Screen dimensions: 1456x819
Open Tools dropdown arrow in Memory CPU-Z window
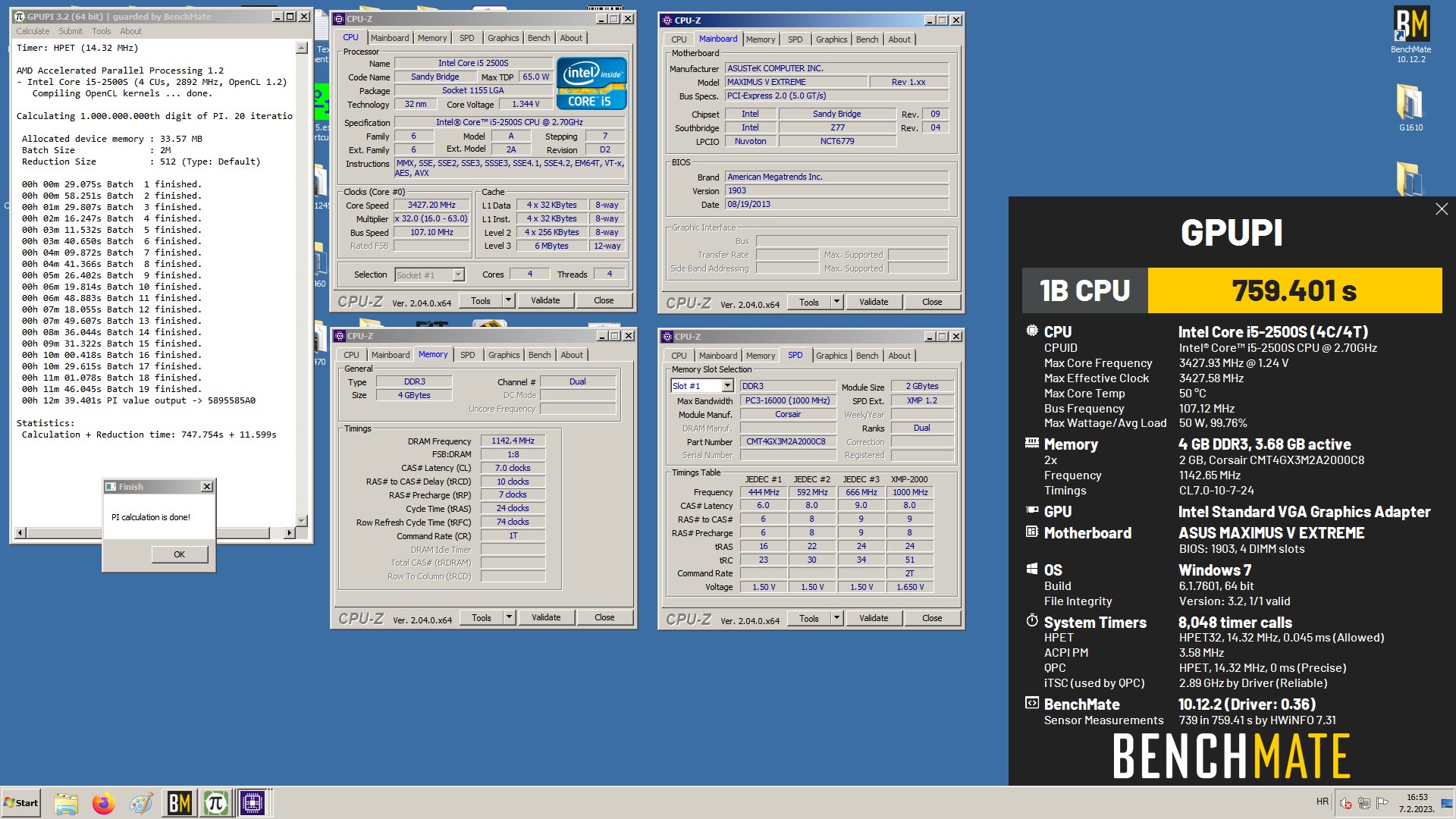[509, 618]
